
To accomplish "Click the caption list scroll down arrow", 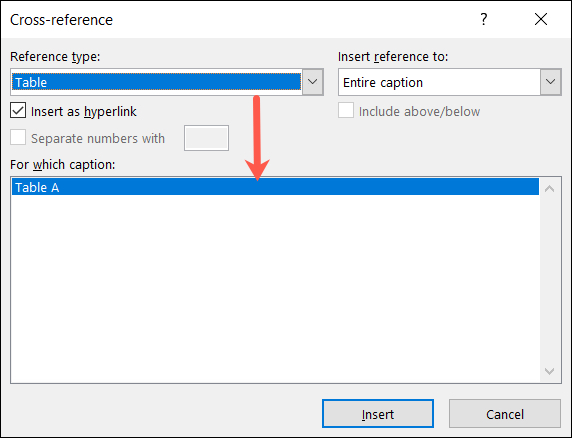I will (x=549, y=371).
